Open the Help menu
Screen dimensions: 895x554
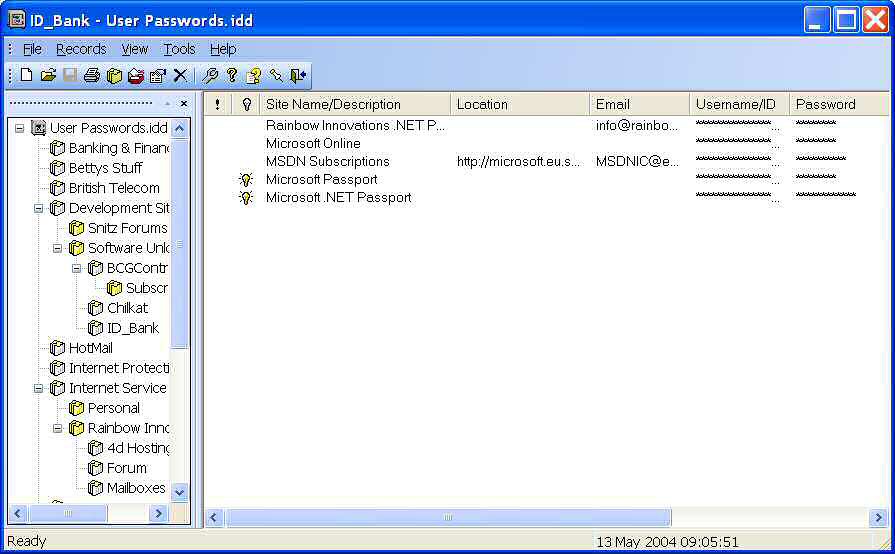223,49
